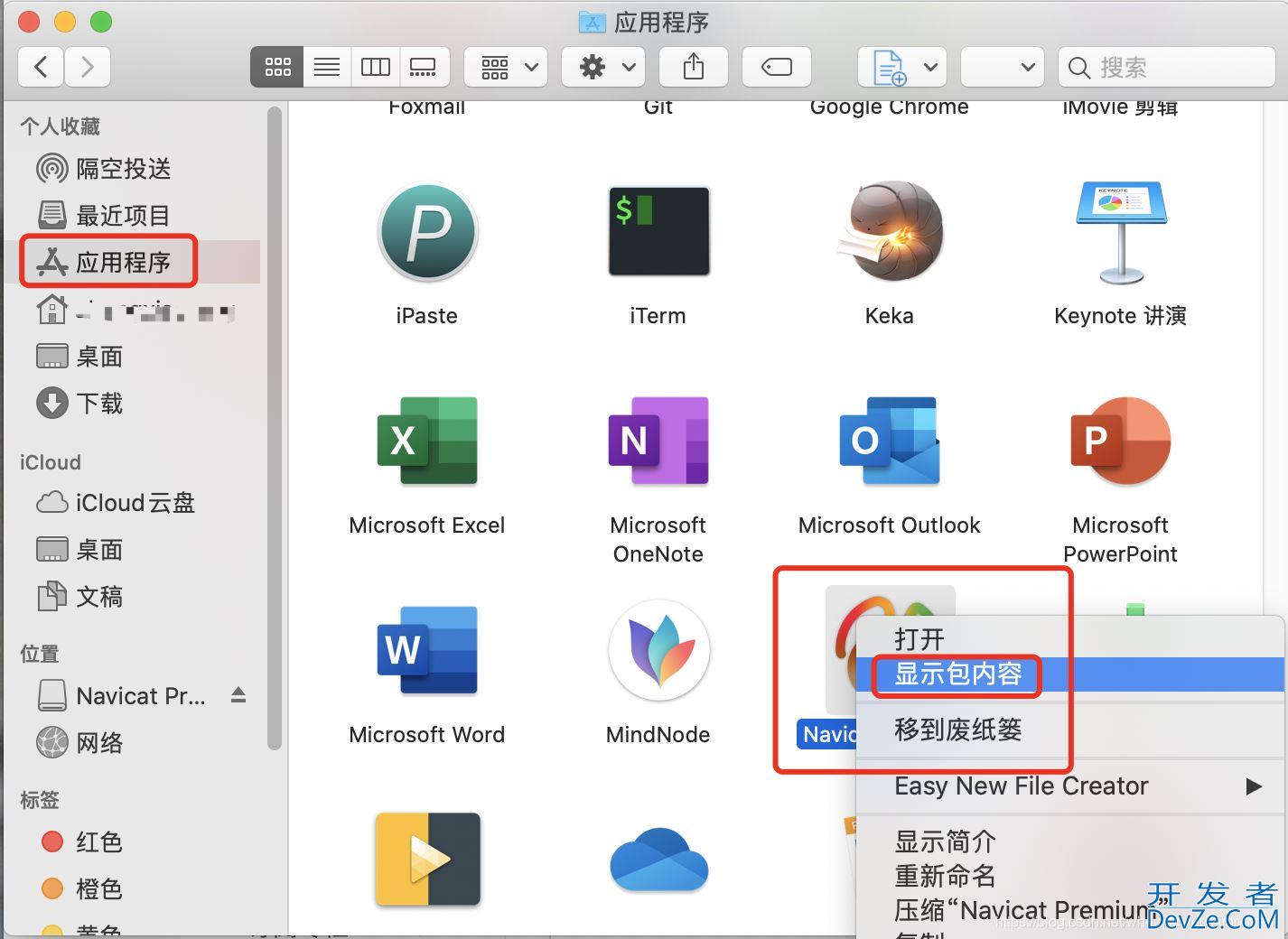Select the Keka app icon

tap(890, 231)
